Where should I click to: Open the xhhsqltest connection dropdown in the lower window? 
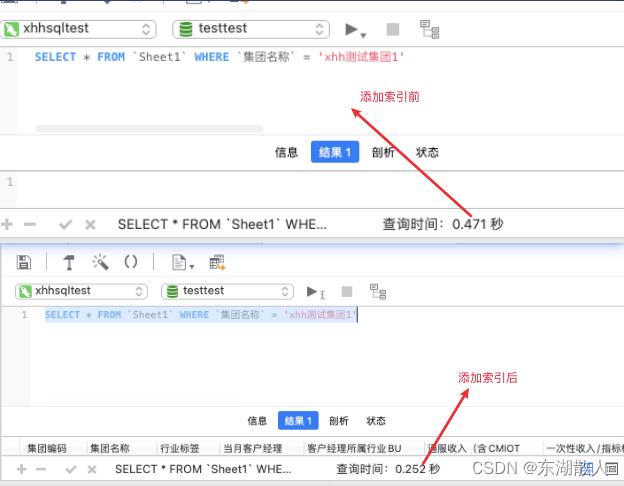[x=81, y=291]
